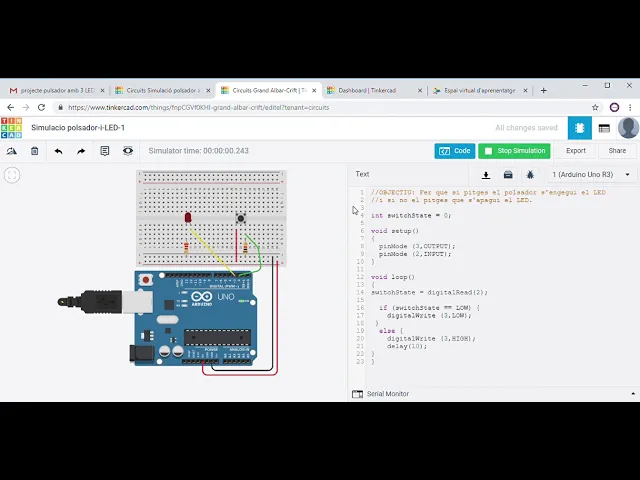Viewport: 640px width, 480px height.
Task: Click the Tinkercad logo
Action: pos(11,128)
